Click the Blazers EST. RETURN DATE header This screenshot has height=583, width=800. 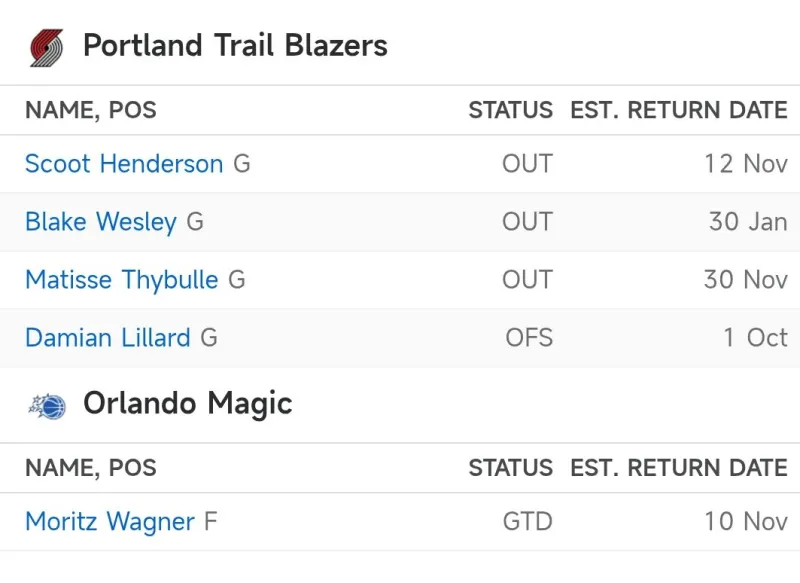click(679, 110)
